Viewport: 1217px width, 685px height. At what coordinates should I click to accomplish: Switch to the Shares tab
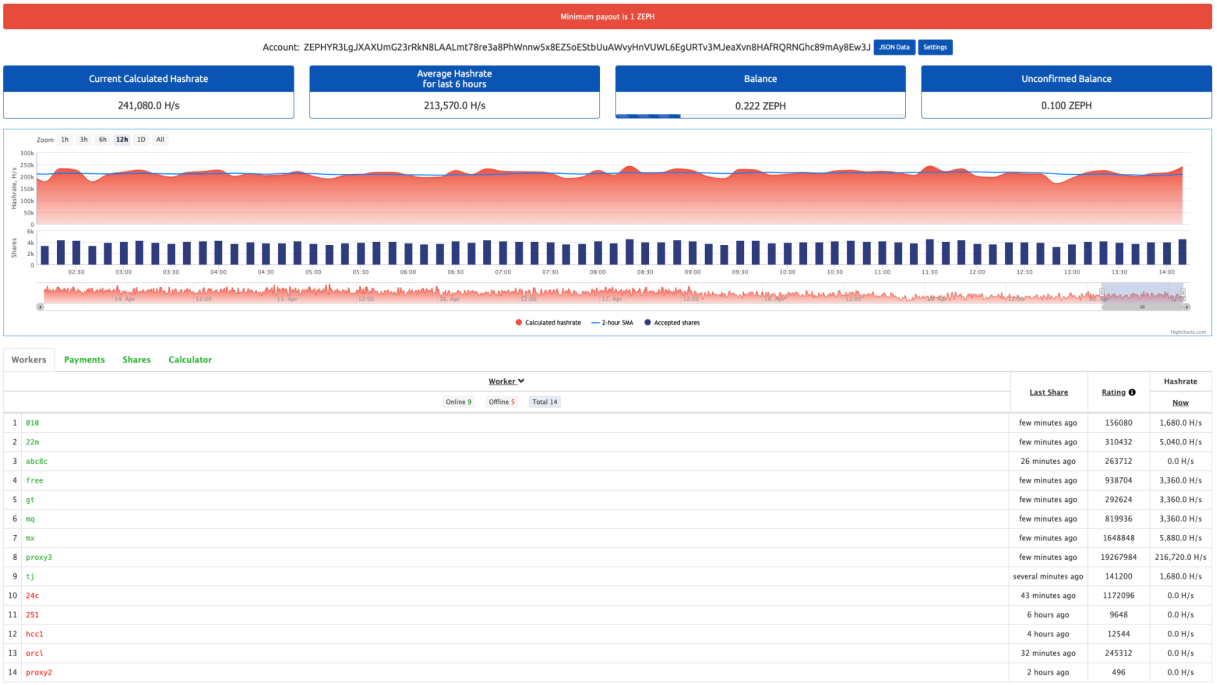click(x=137, y=360)
